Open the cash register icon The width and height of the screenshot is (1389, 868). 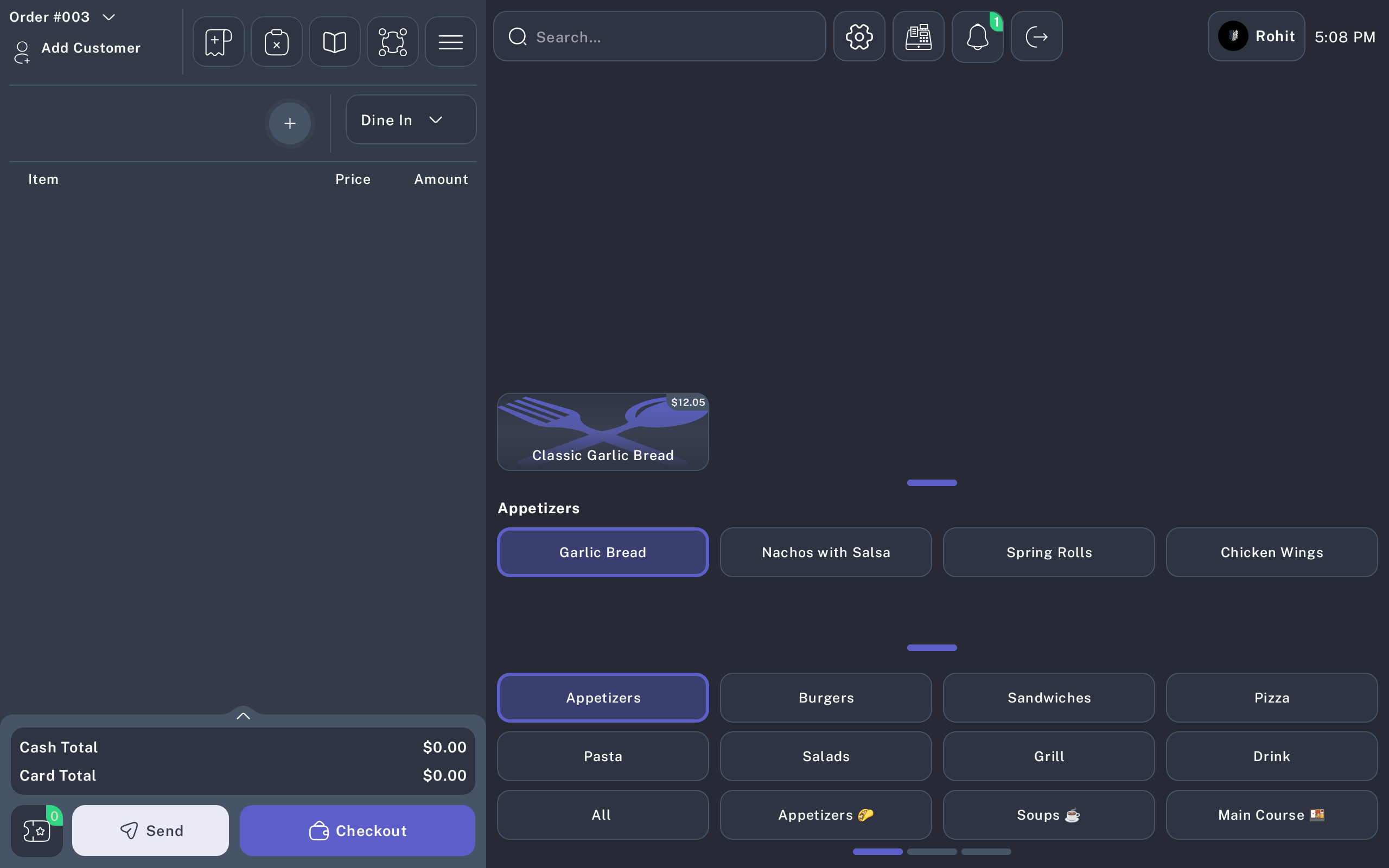(919, 36)
